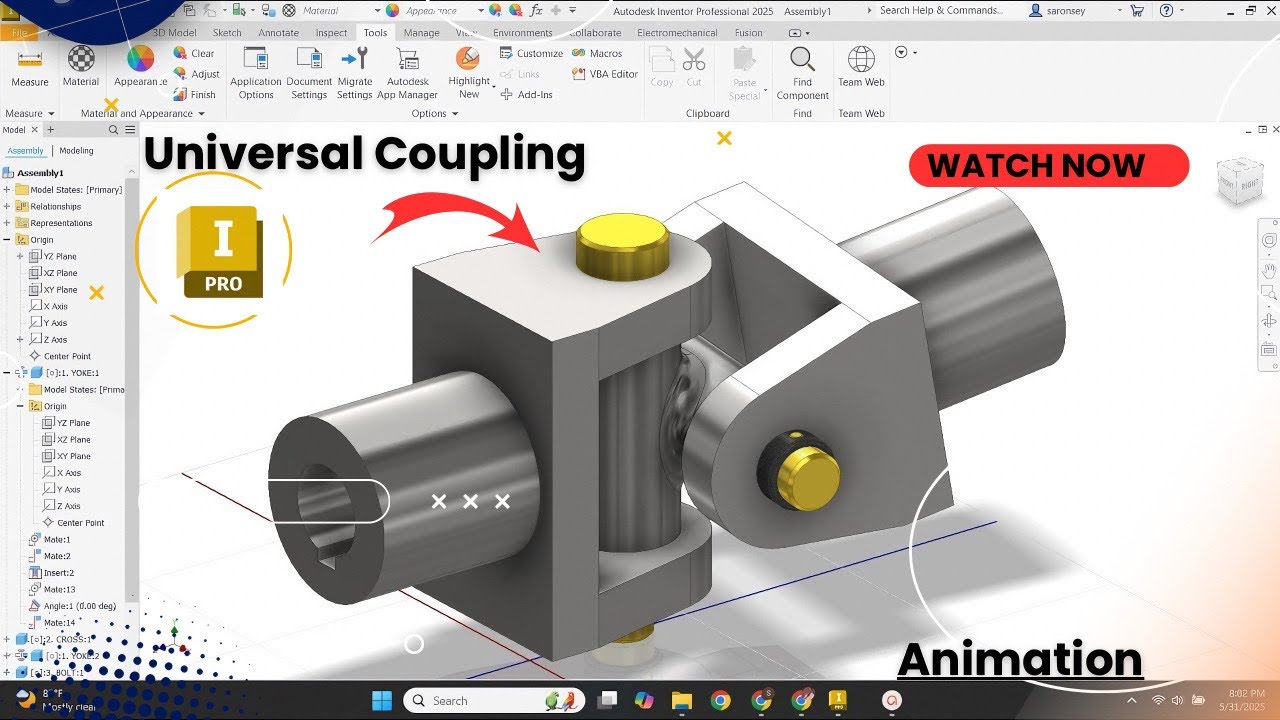Open Add-Ins manager
This screenshot has width=1280, height=720.
pos(526,95)
